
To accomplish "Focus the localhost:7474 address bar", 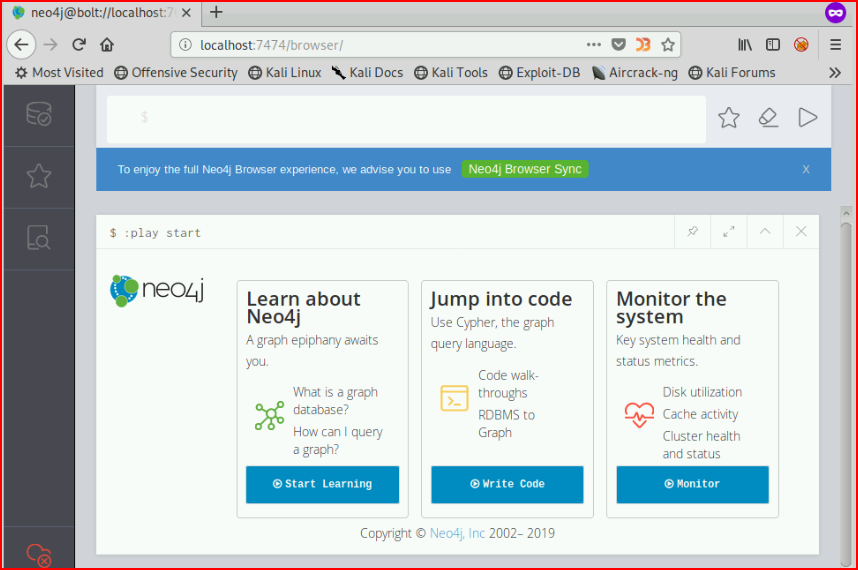I will click(383, 45).
